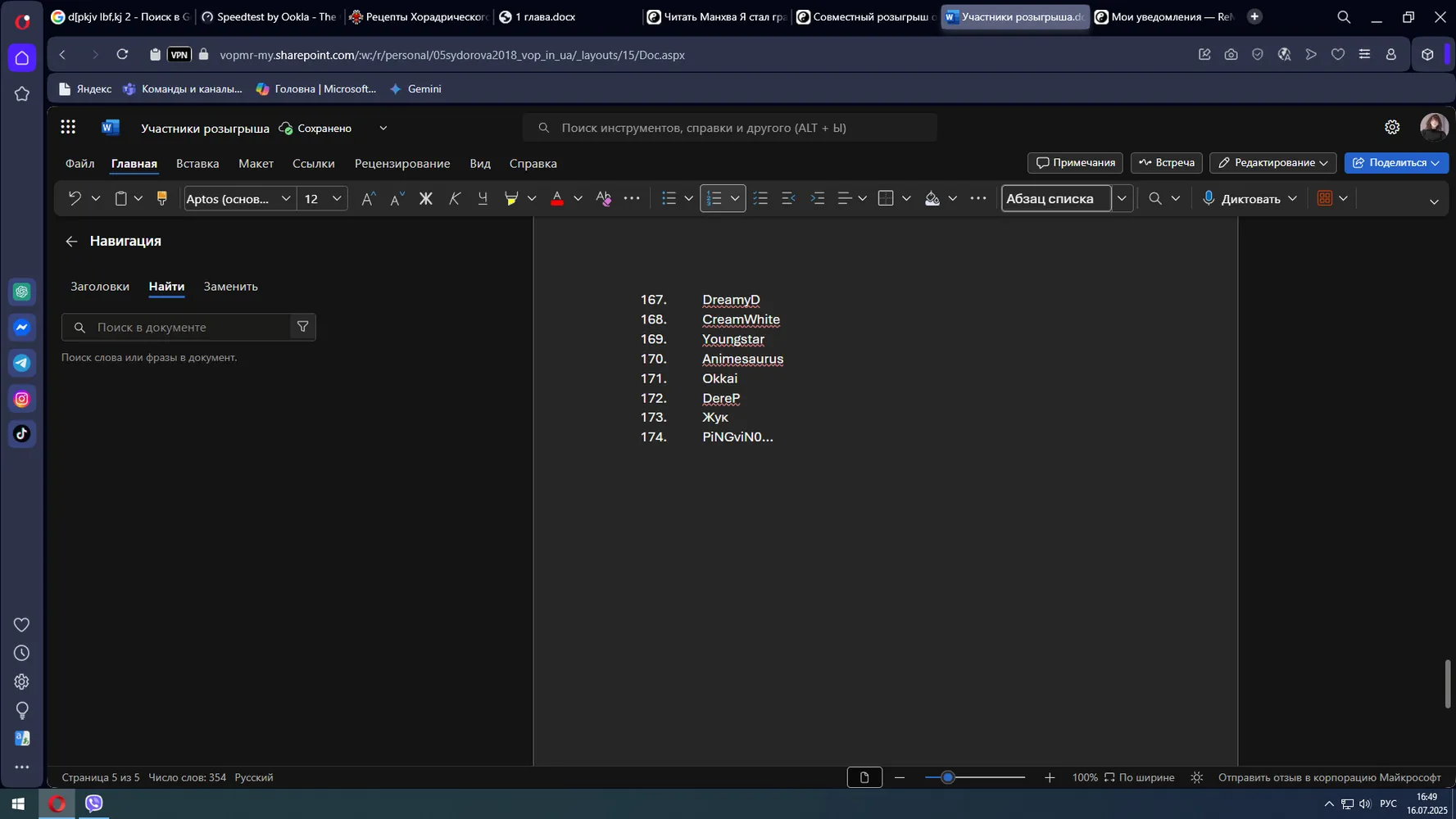Click the borders icon
The width and height of the screenshot is (1456, 819).
click(886, 198)
